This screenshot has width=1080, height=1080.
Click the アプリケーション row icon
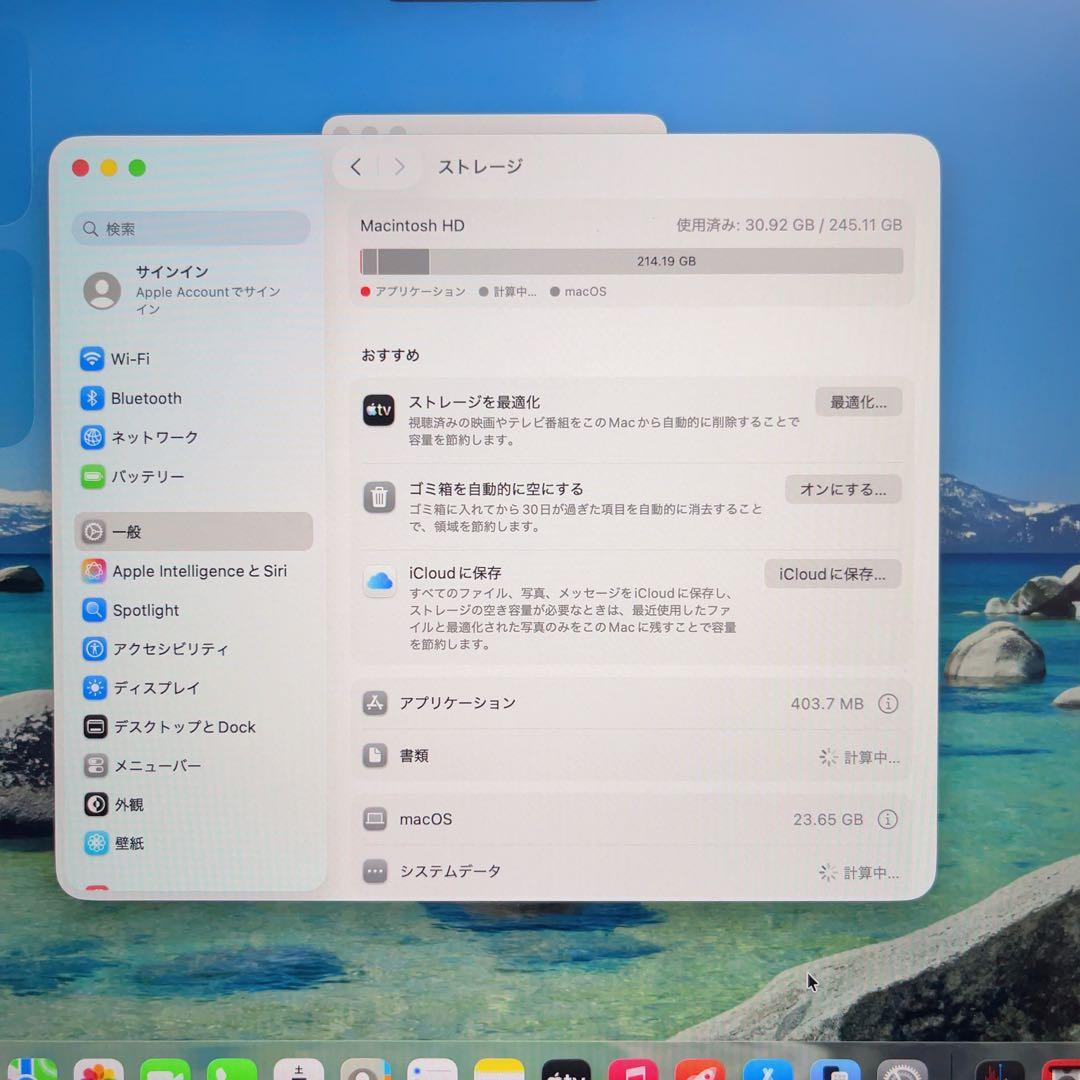coord(375,703)
